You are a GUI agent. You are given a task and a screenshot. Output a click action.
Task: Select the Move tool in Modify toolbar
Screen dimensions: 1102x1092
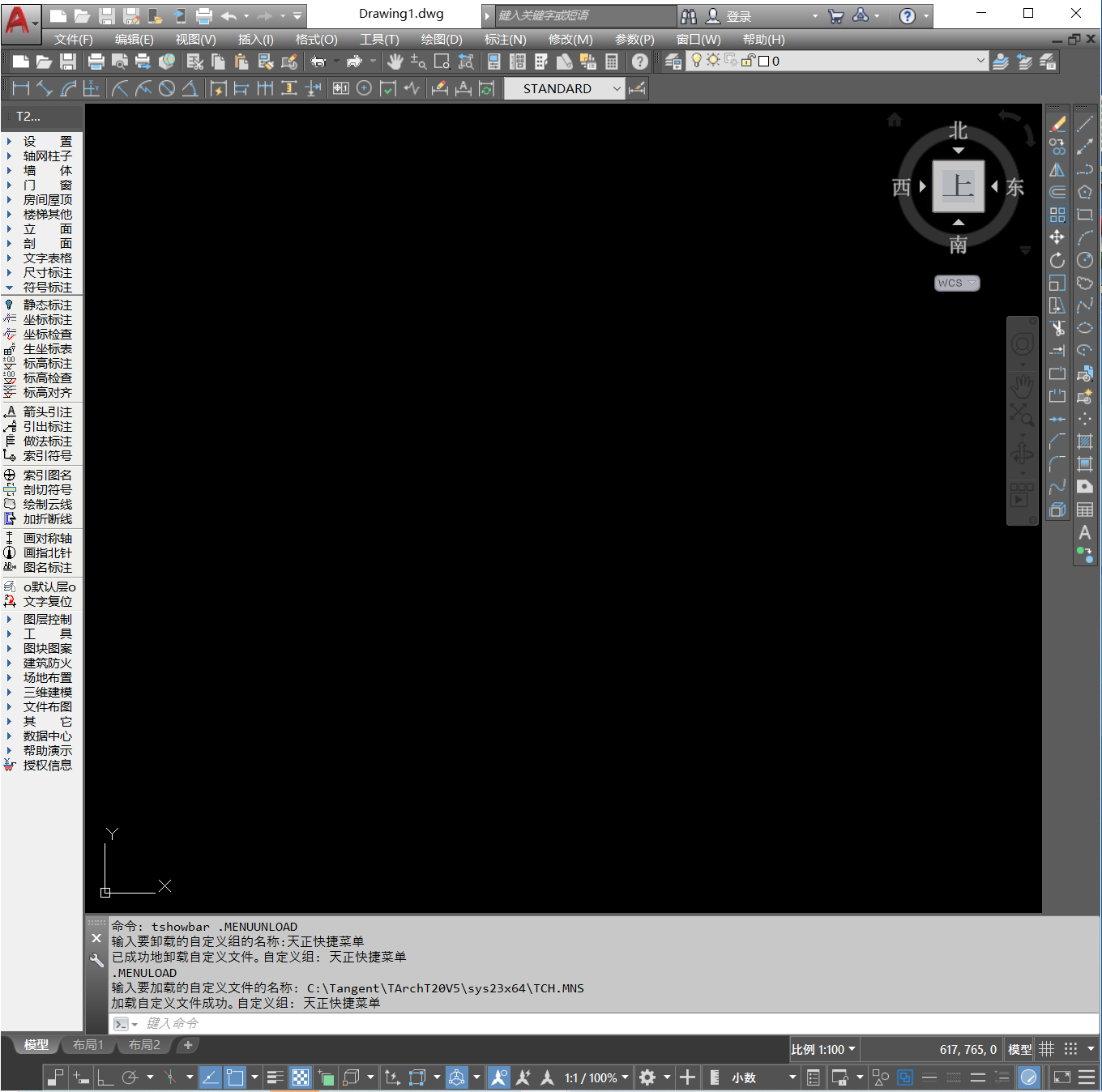(x=1057, y=237)
